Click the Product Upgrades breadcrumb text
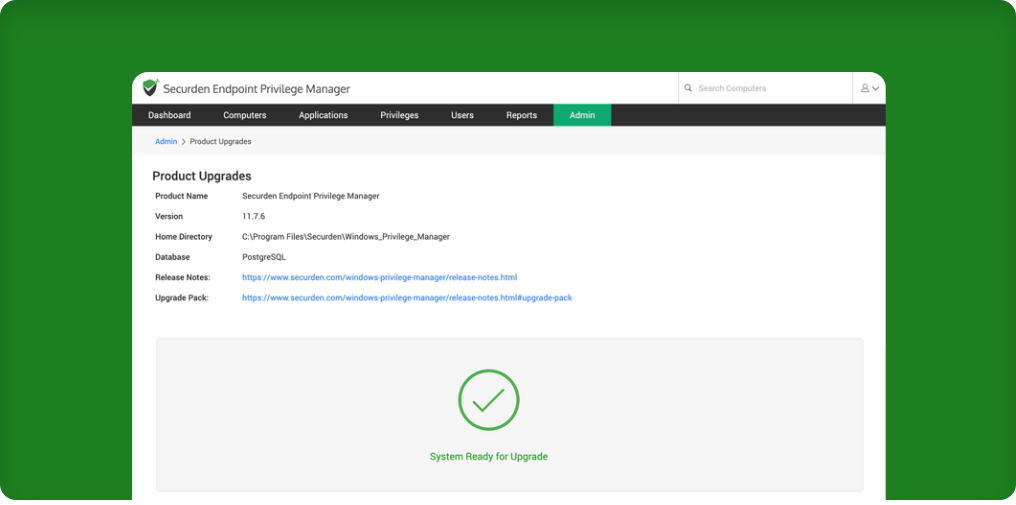 tap(220, 141)
